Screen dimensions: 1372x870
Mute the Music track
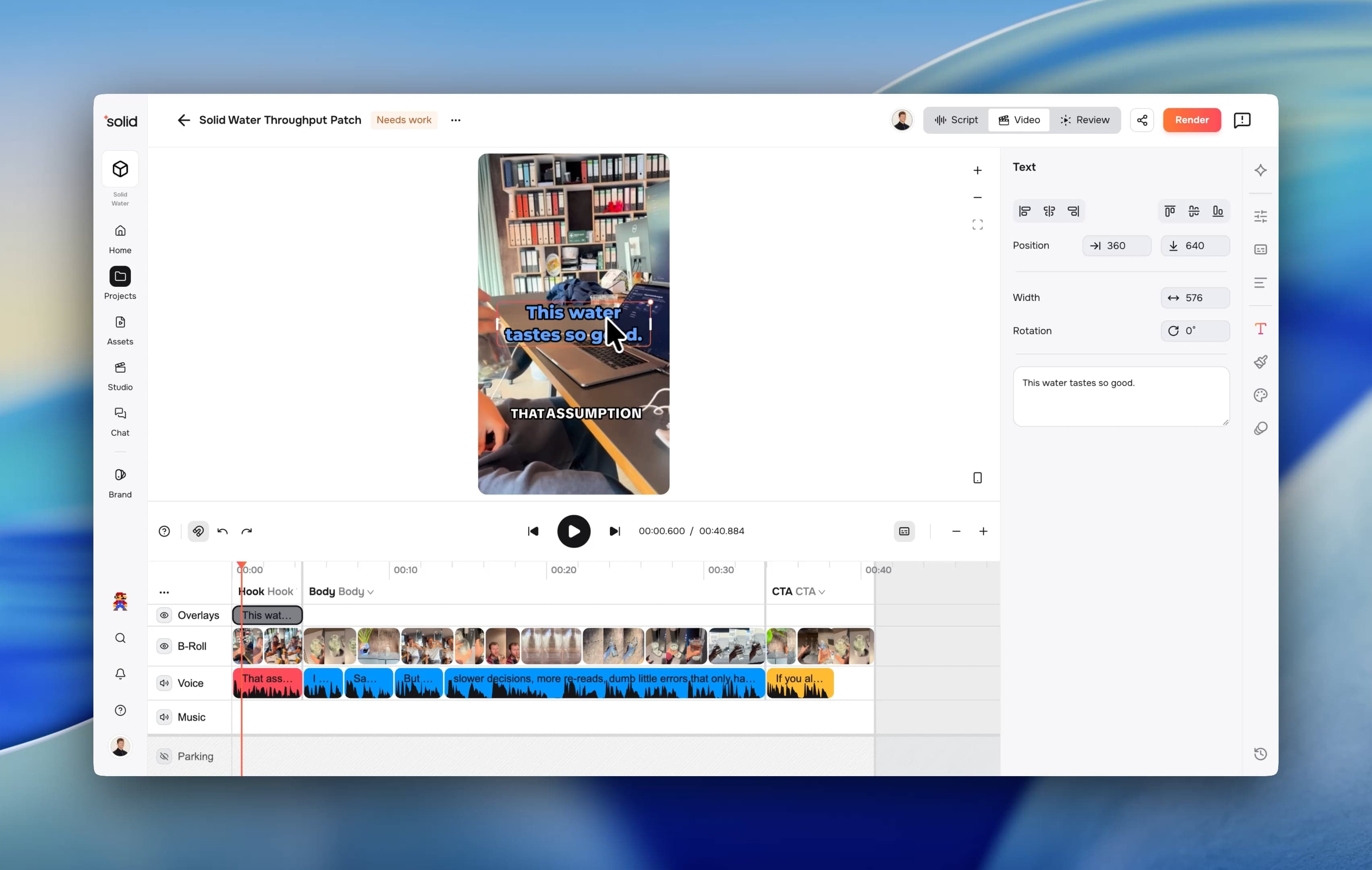pos(164,717)
